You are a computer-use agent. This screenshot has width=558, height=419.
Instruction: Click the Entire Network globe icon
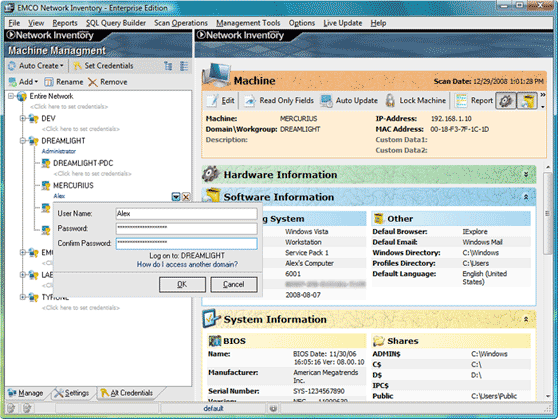coord(22,96)
